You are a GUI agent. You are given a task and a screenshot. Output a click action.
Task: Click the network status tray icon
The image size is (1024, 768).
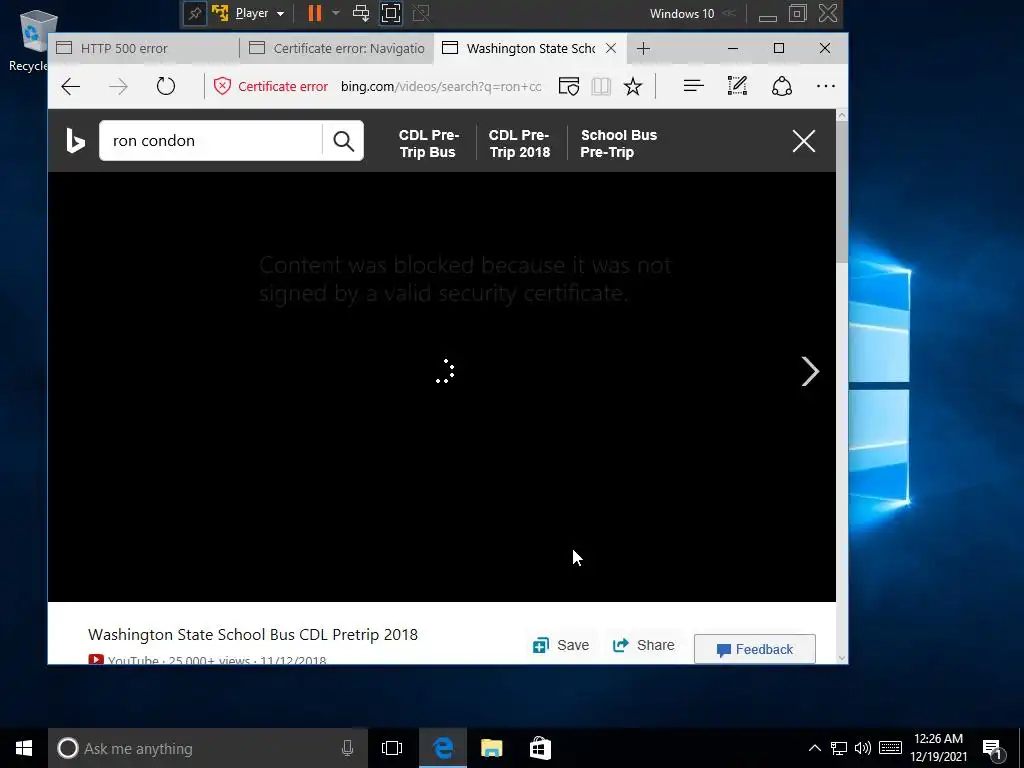pos(839,748)
